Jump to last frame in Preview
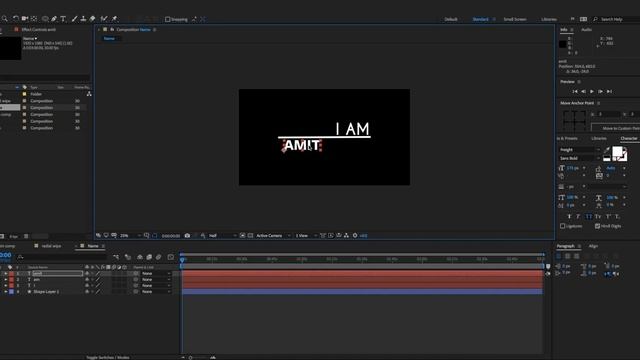The height and width of the screenshot is (360, 640). click(609, 91)
